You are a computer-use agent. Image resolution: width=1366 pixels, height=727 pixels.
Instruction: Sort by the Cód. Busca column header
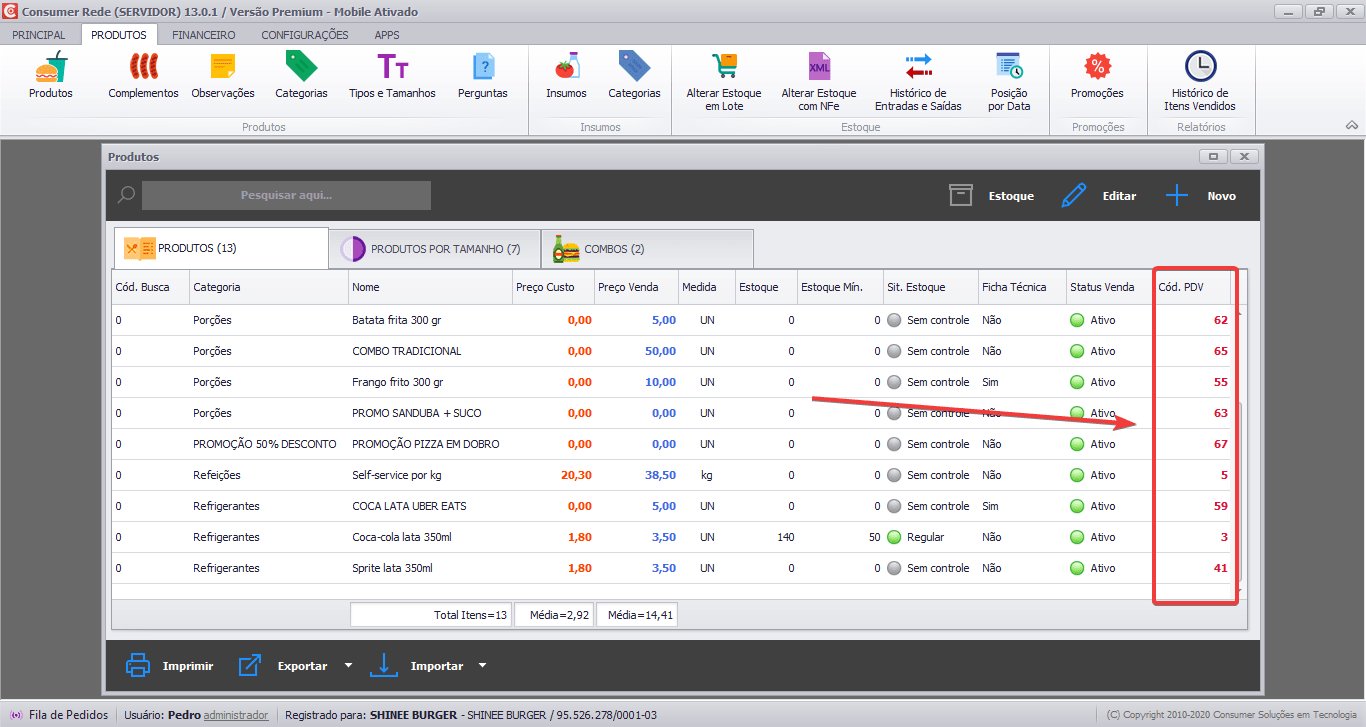pyautogui.click(x=150, y=287)
